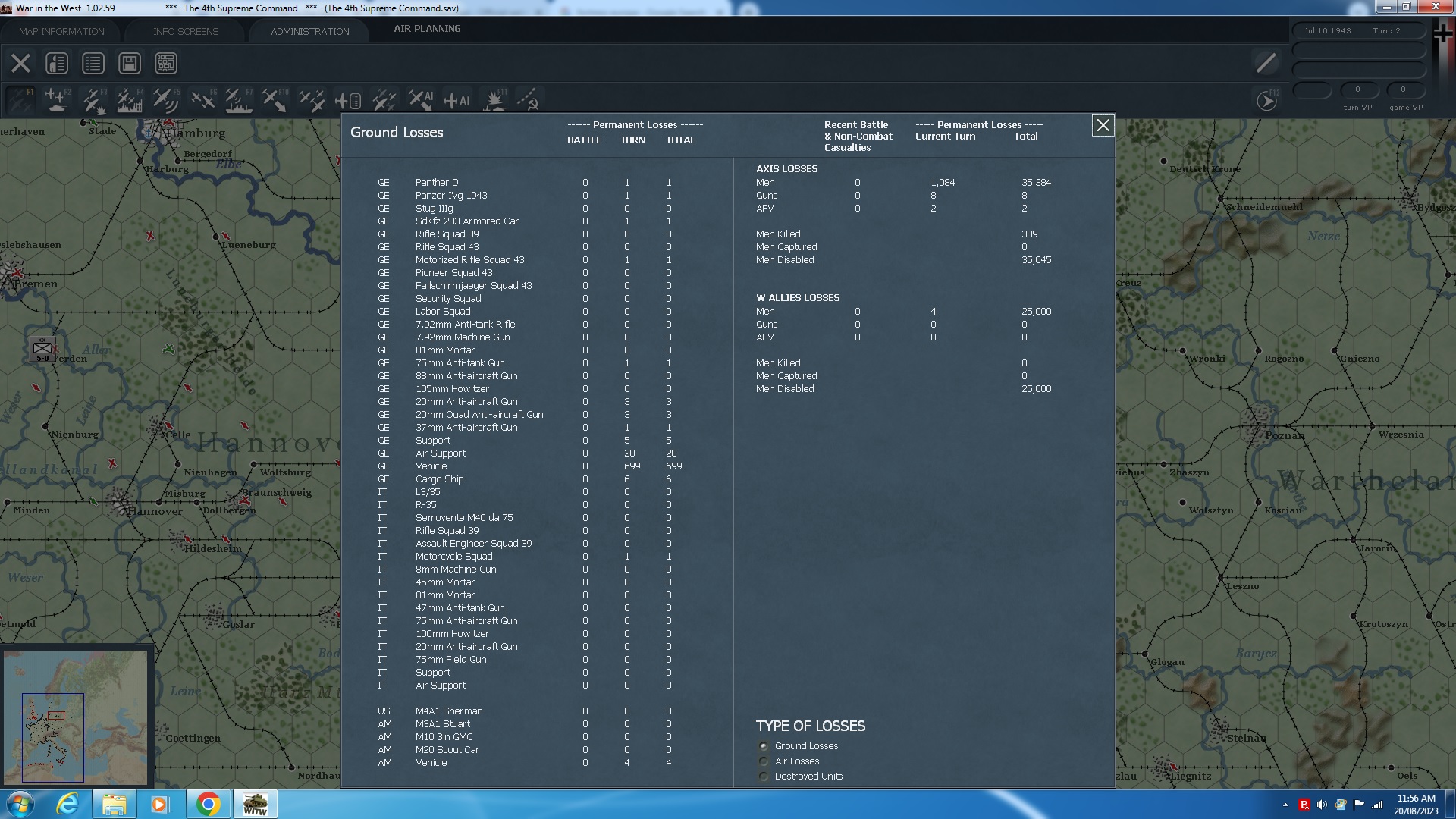This screenshot has width=1456, height=819.
Task: Select the ground support mission icon
Action: [57, 99]
